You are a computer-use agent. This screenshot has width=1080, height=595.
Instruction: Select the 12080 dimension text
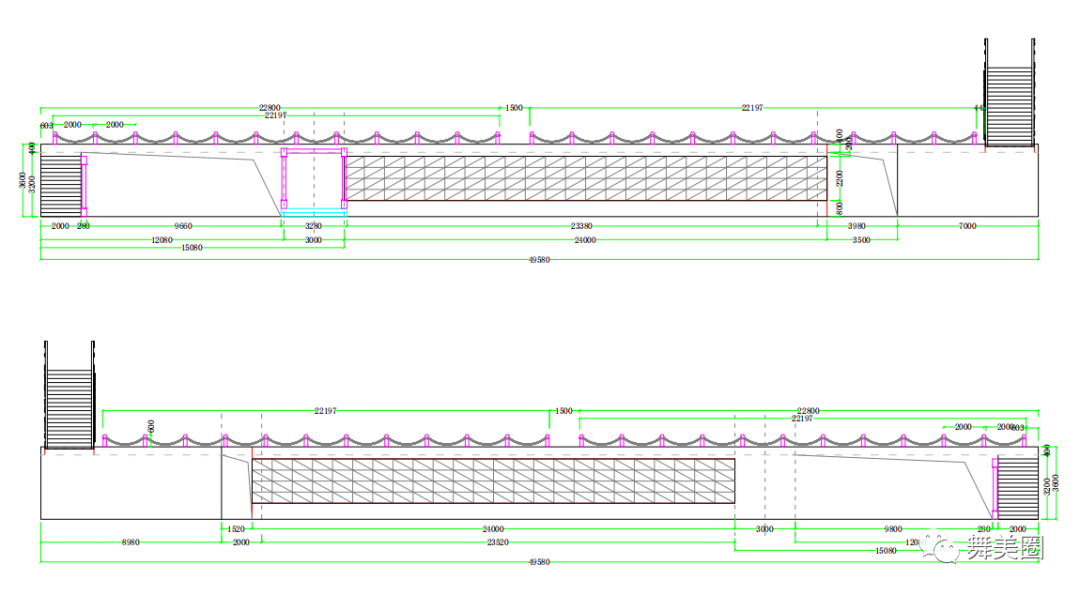point(160,240)
